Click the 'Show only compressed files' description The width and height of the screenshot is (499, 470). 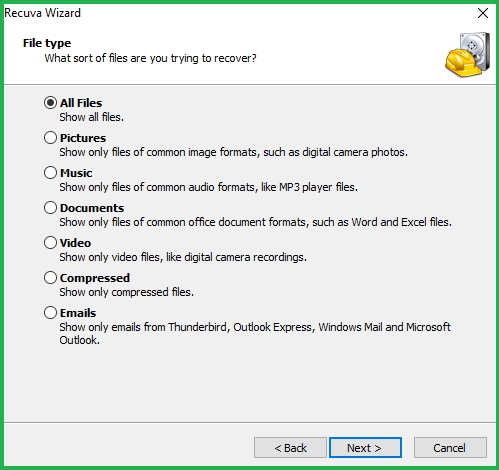(127, 292)
